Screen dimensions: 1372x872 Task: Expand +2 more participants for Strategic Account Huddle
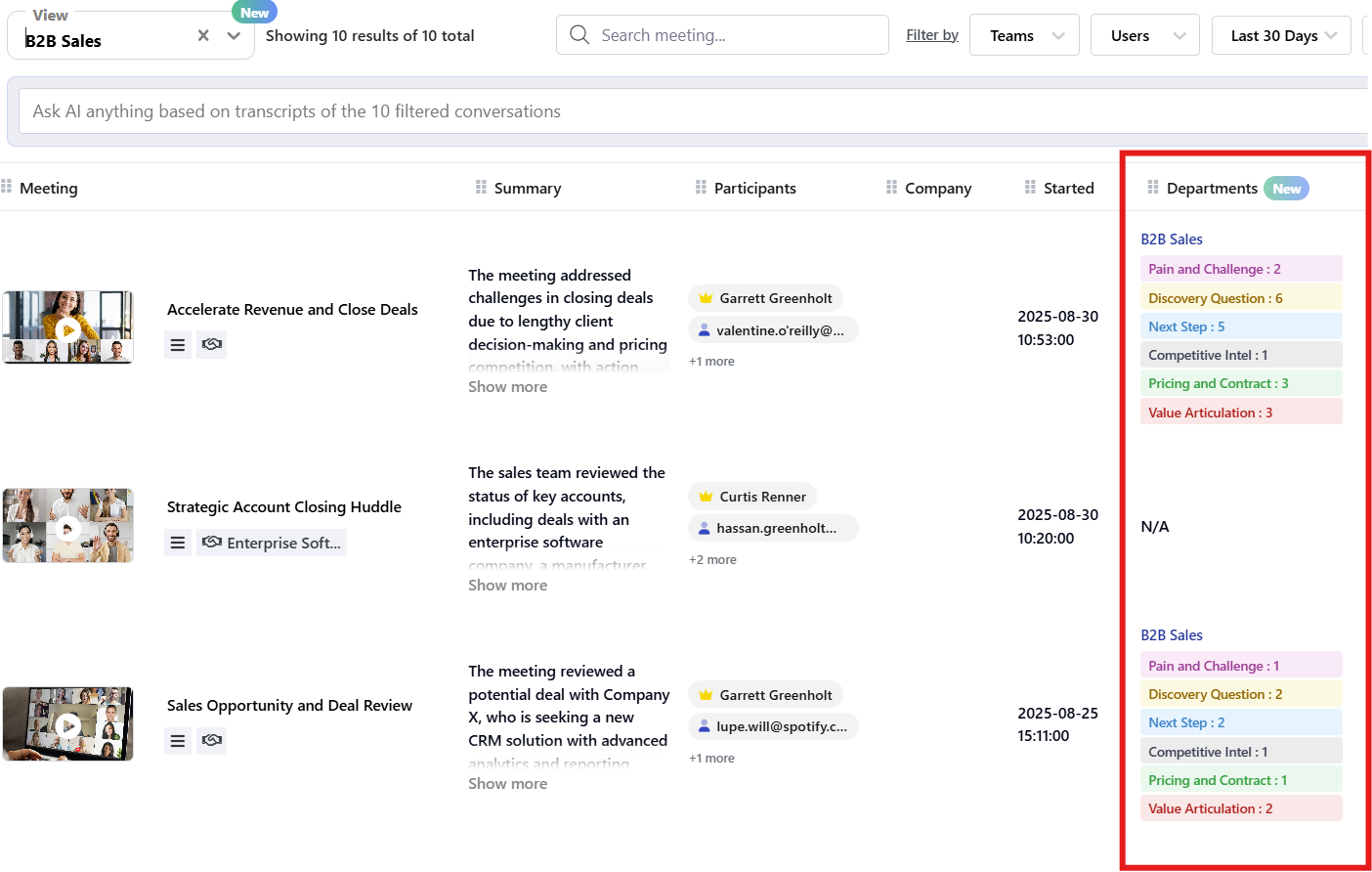click(x=712, y=560)
